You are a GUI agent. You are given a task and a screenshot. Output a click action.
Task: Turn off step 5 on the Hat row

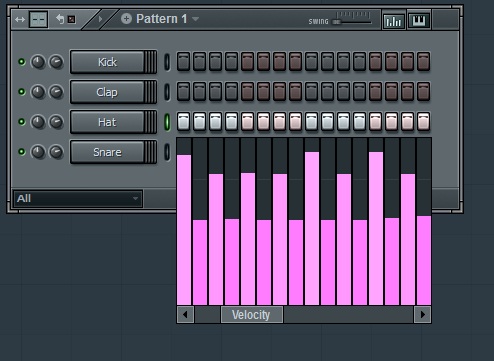pos(247,122)
